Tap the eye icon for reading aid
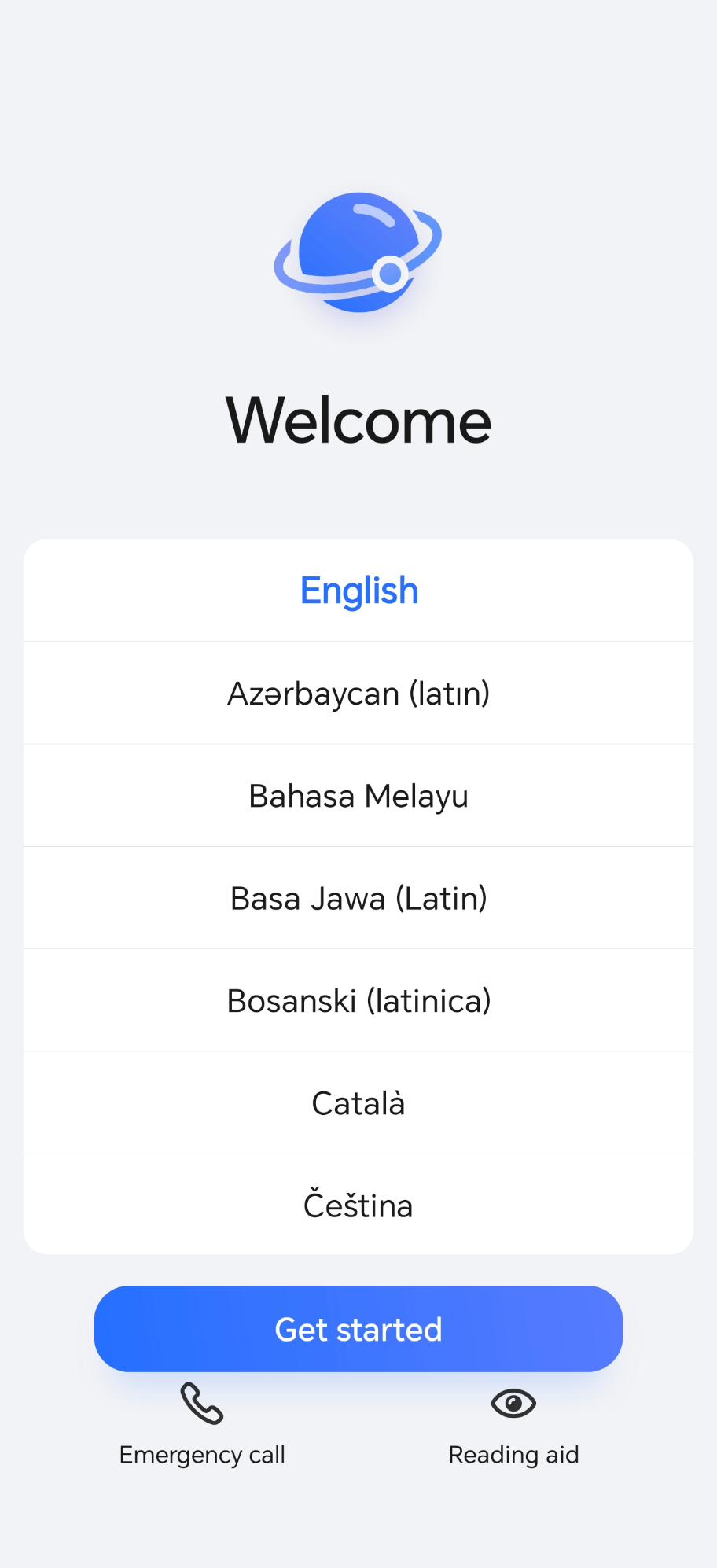717x1568 pixels. (x=513, y=1404)
